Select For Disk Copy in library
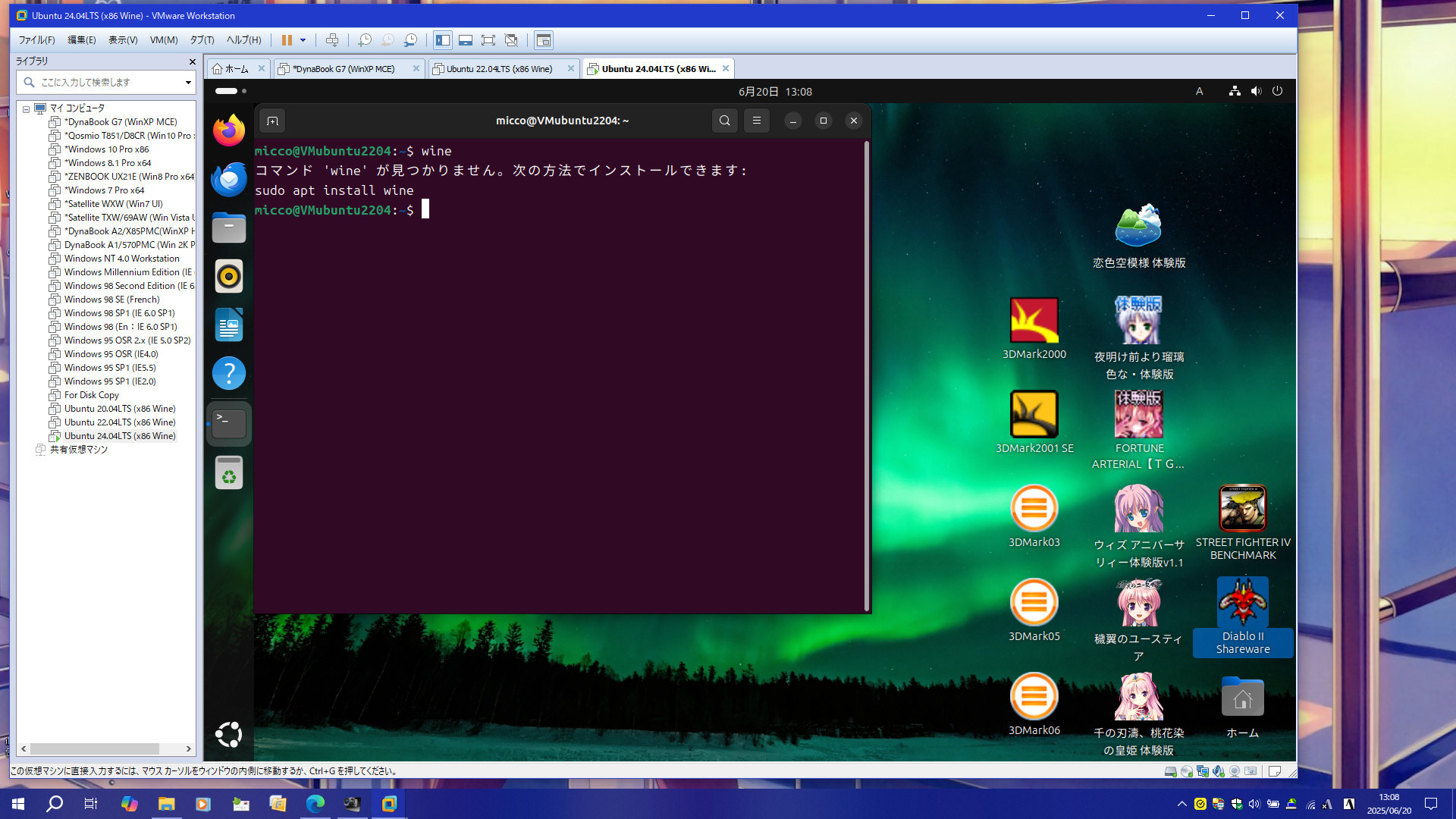 91,395
